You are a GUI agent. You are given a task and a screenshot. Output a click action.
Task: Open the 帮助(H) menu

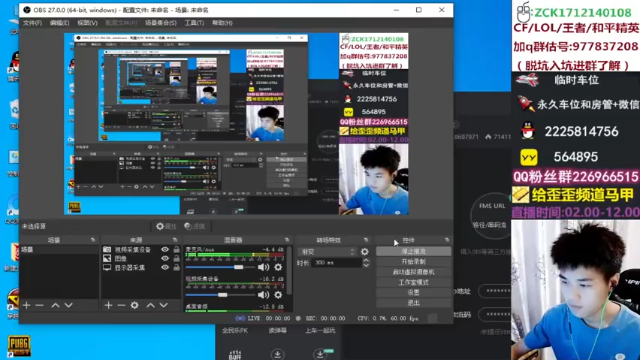pos(222,23)
